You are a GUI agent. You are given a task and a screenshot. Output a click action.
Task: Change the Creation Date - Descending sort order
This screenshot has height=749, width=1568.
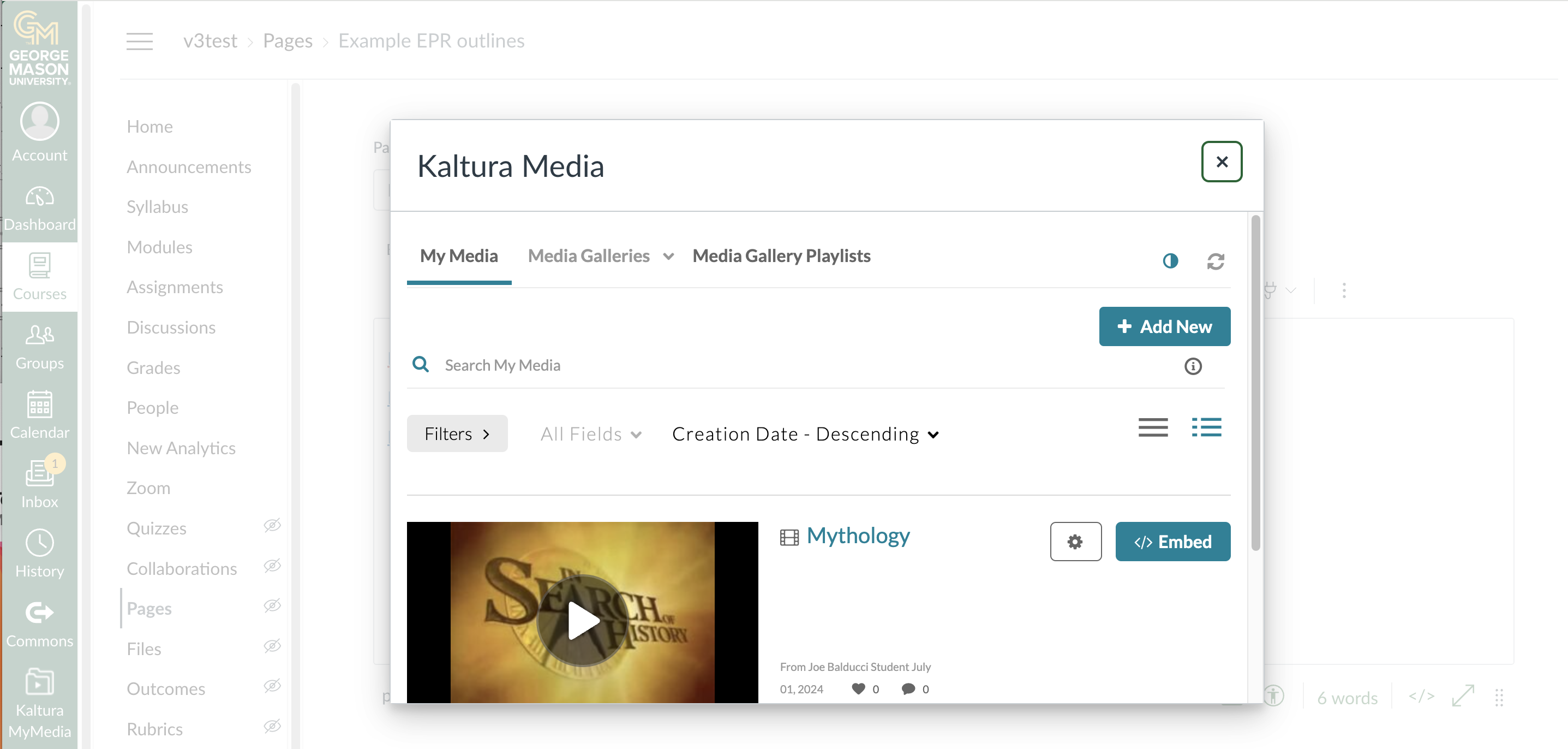(x=805, y=433)
